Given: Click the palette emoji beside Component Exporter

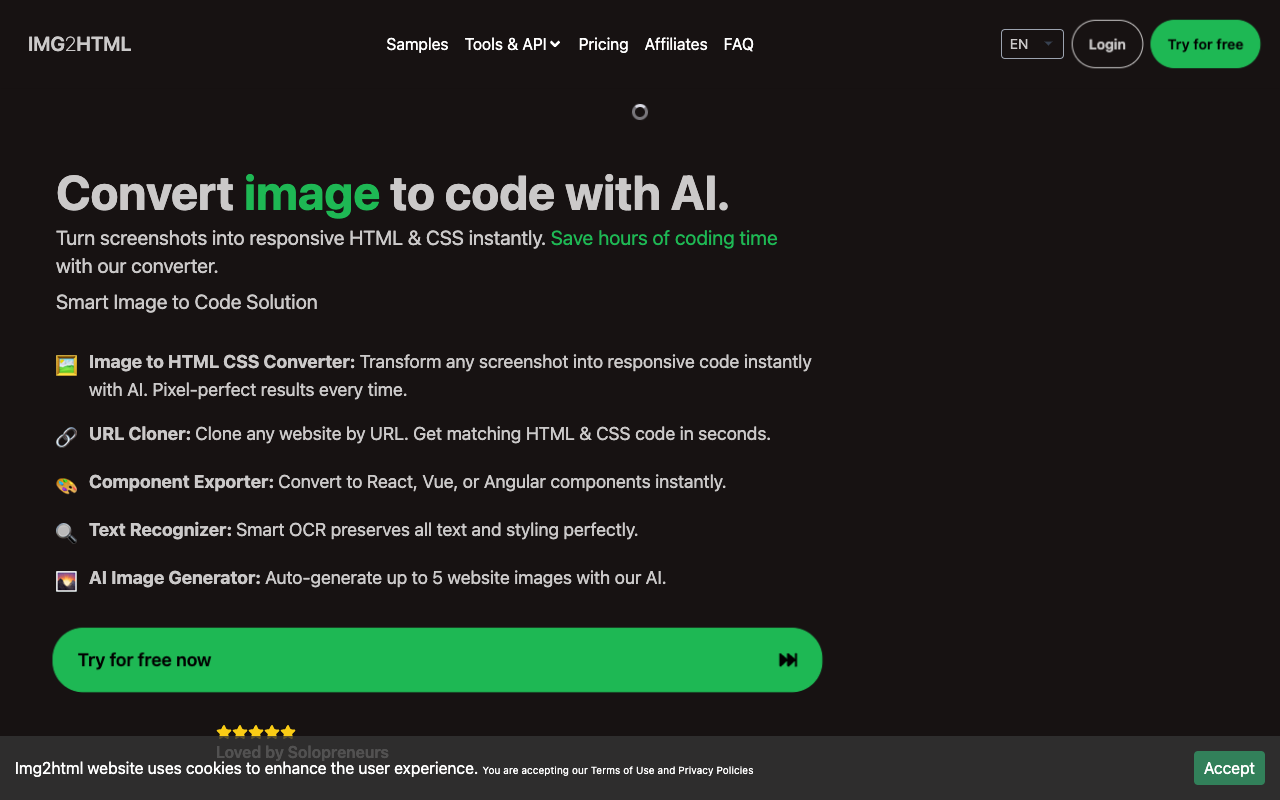Looking at the screenshot, I should [x=66, y=485].
